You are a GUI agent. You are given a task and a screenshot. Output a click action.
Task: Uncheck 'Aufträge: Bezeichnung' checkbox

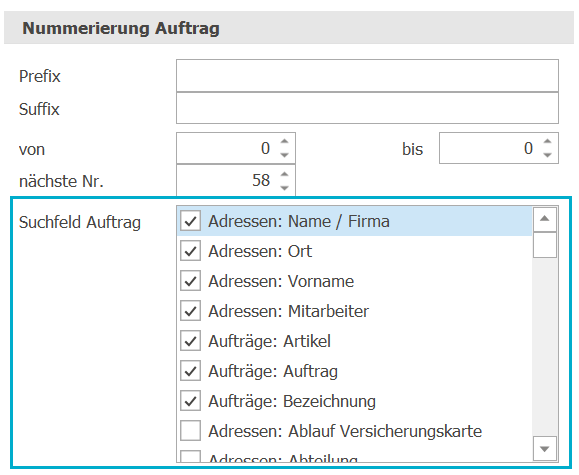click(191, 400)
